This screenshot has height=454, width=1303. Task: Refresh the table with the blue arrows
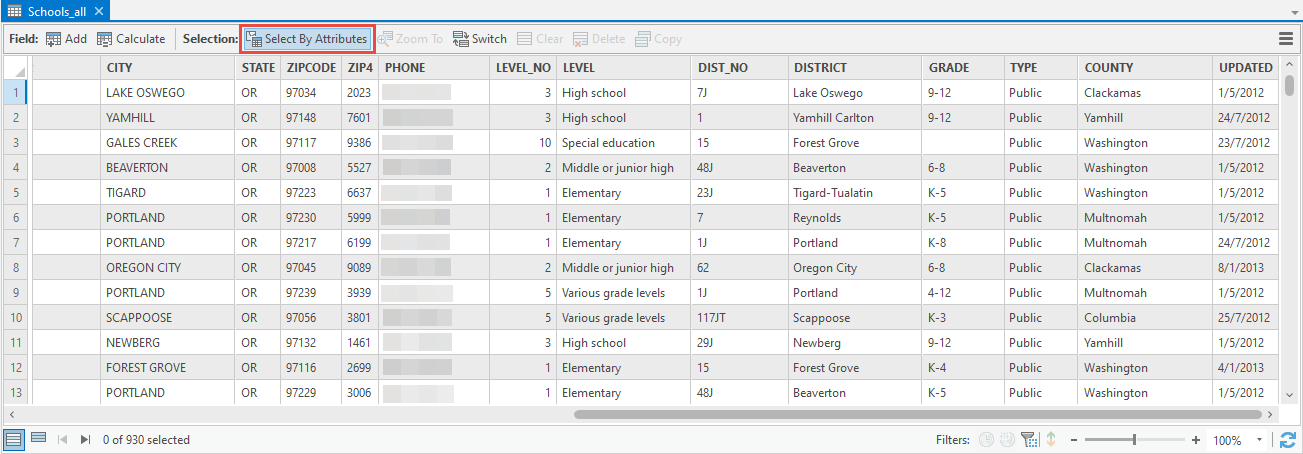(1288, 440)
